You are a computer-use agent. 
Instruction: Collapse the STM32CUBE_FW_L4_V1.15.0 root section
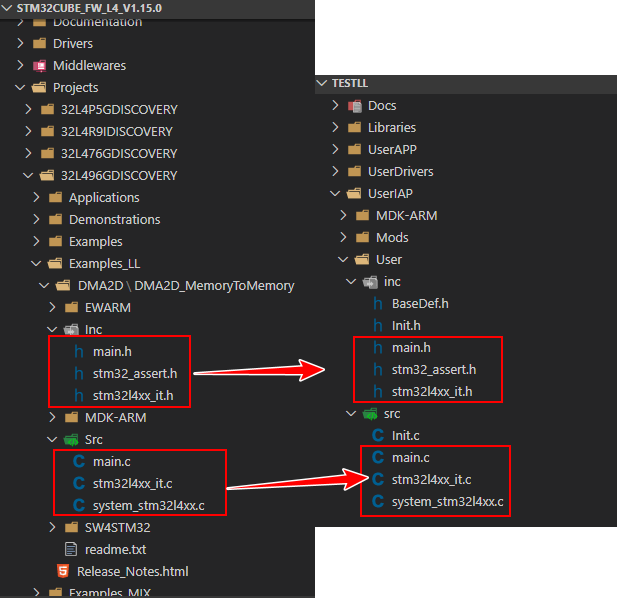(7, 8)
